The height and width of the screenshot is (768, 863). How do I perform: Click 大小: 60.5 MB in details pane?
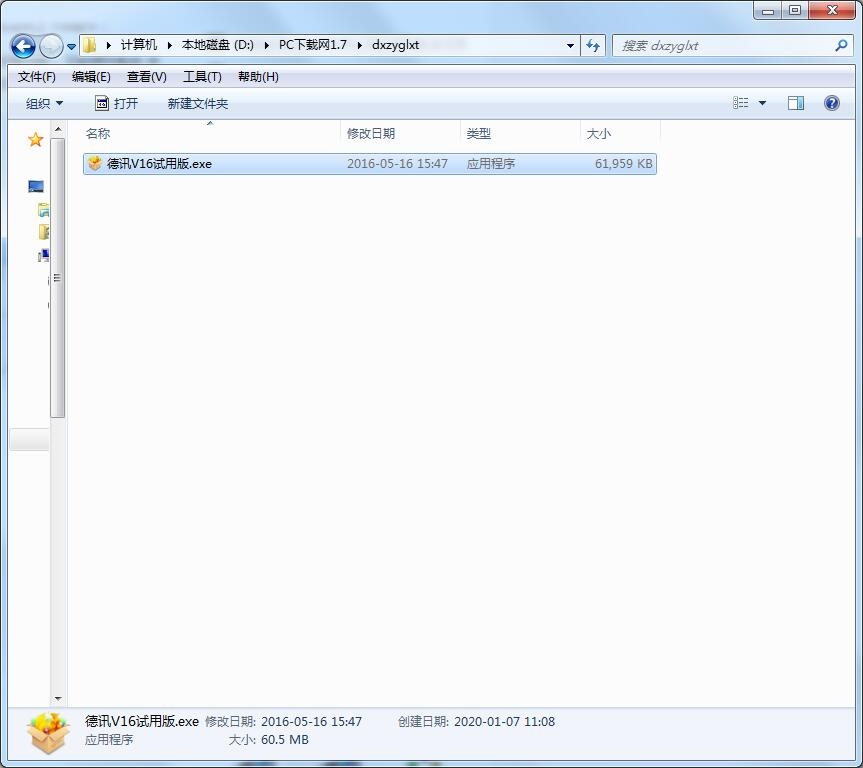269,739
